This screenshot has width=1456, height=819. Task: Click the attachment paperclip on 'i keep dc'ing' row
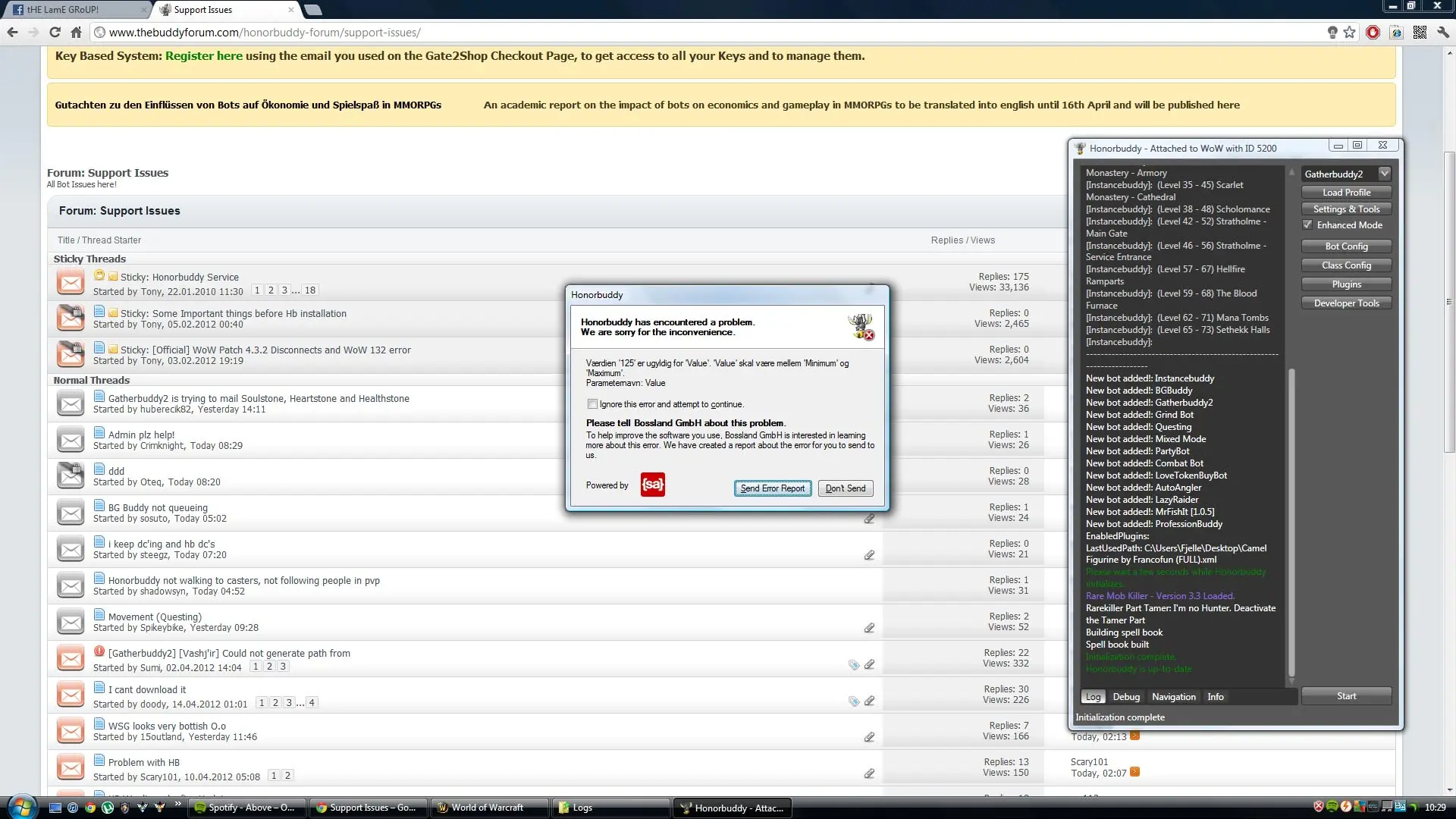(869, 555)
